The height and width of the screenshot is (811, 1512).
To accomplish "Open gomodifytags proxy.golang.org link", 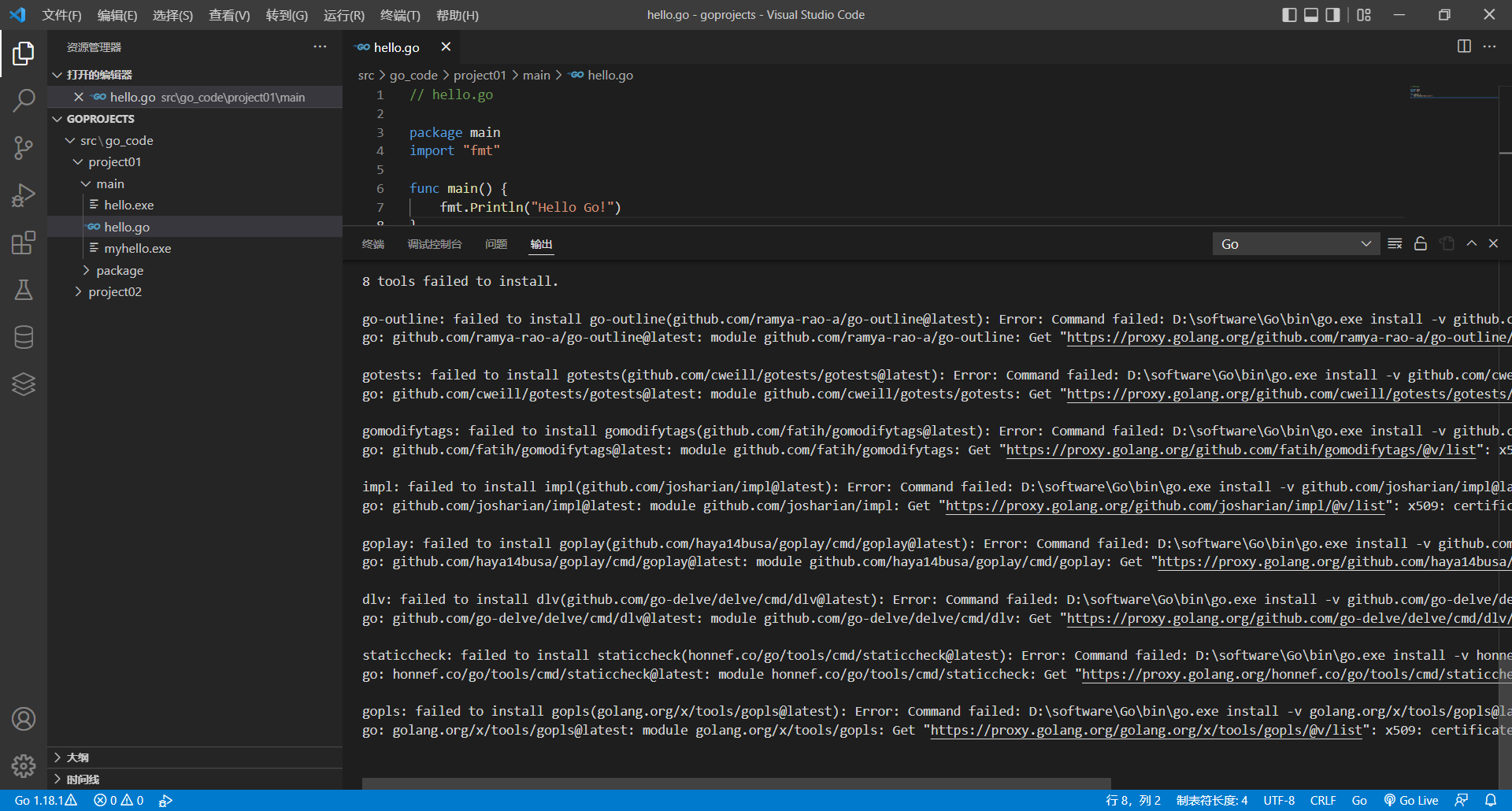I will tap(1241, 450).
